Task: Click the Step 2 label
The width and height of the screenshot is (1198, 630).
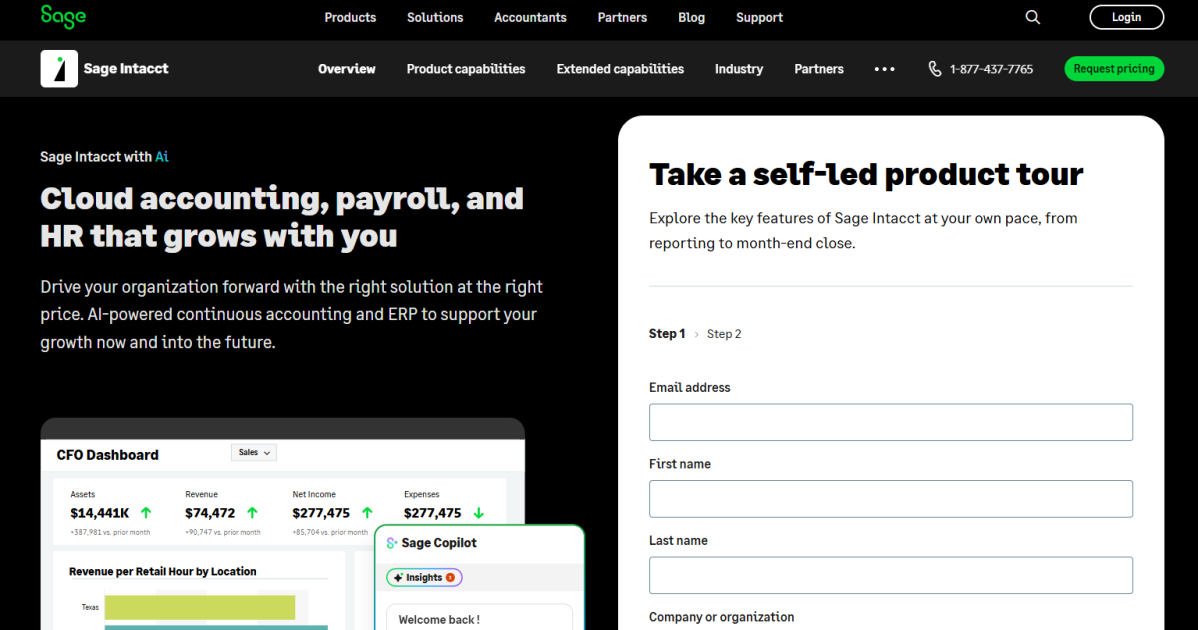Action: [724, 334]
